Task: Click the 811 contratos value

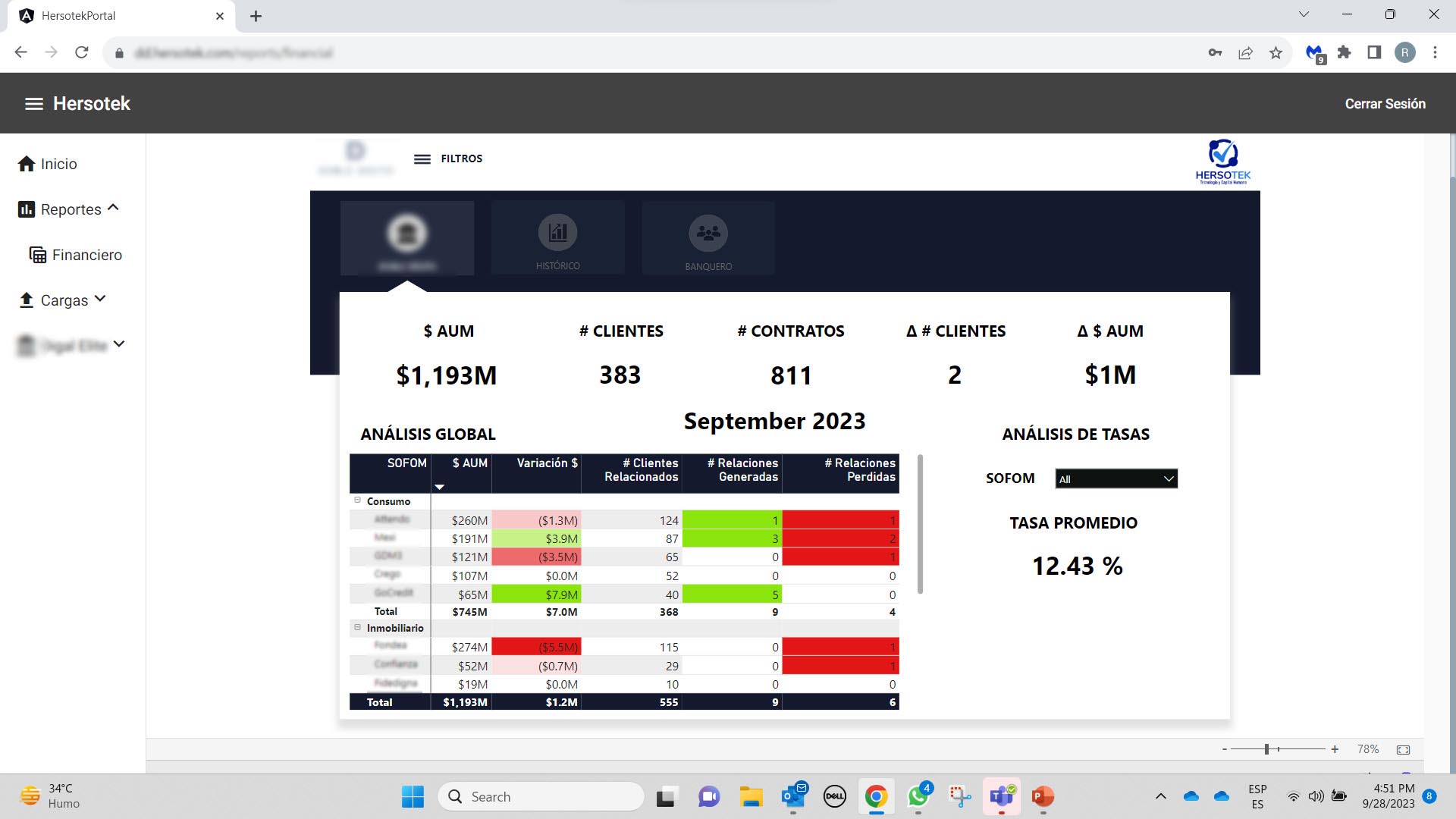Action: [791, 375]
